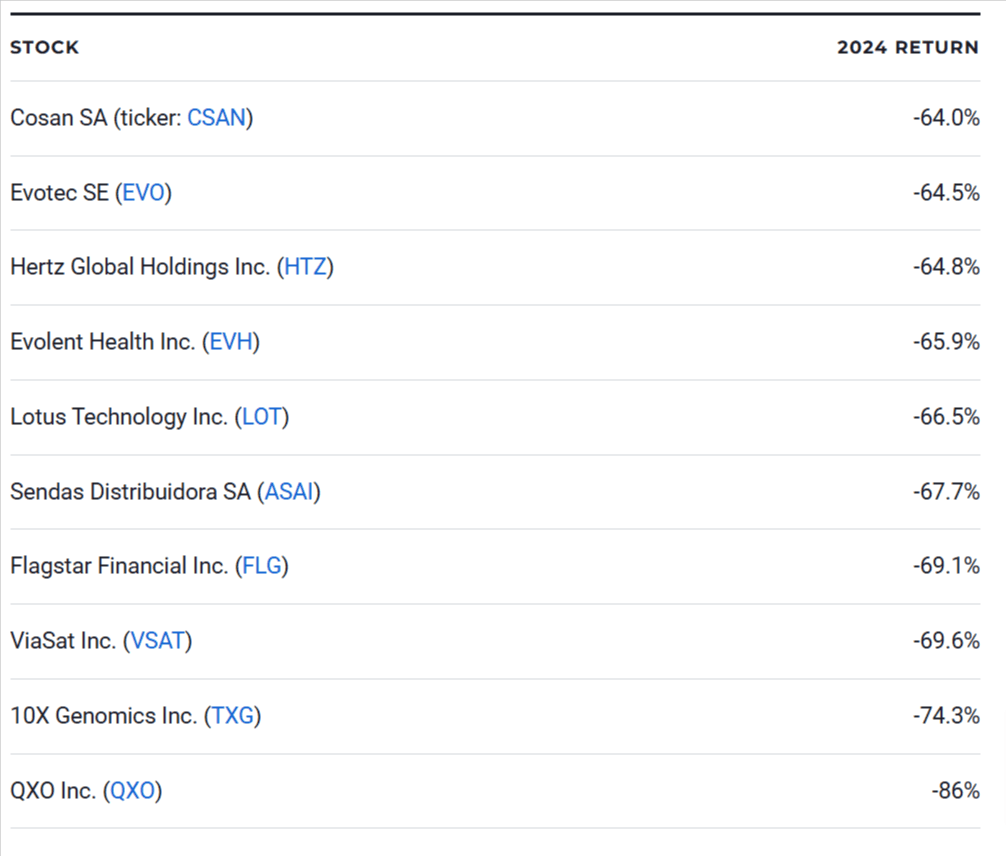Click the -74.3% return for 10X Genomics
This screenshot has height=856, width=1006.
point(945,716)
